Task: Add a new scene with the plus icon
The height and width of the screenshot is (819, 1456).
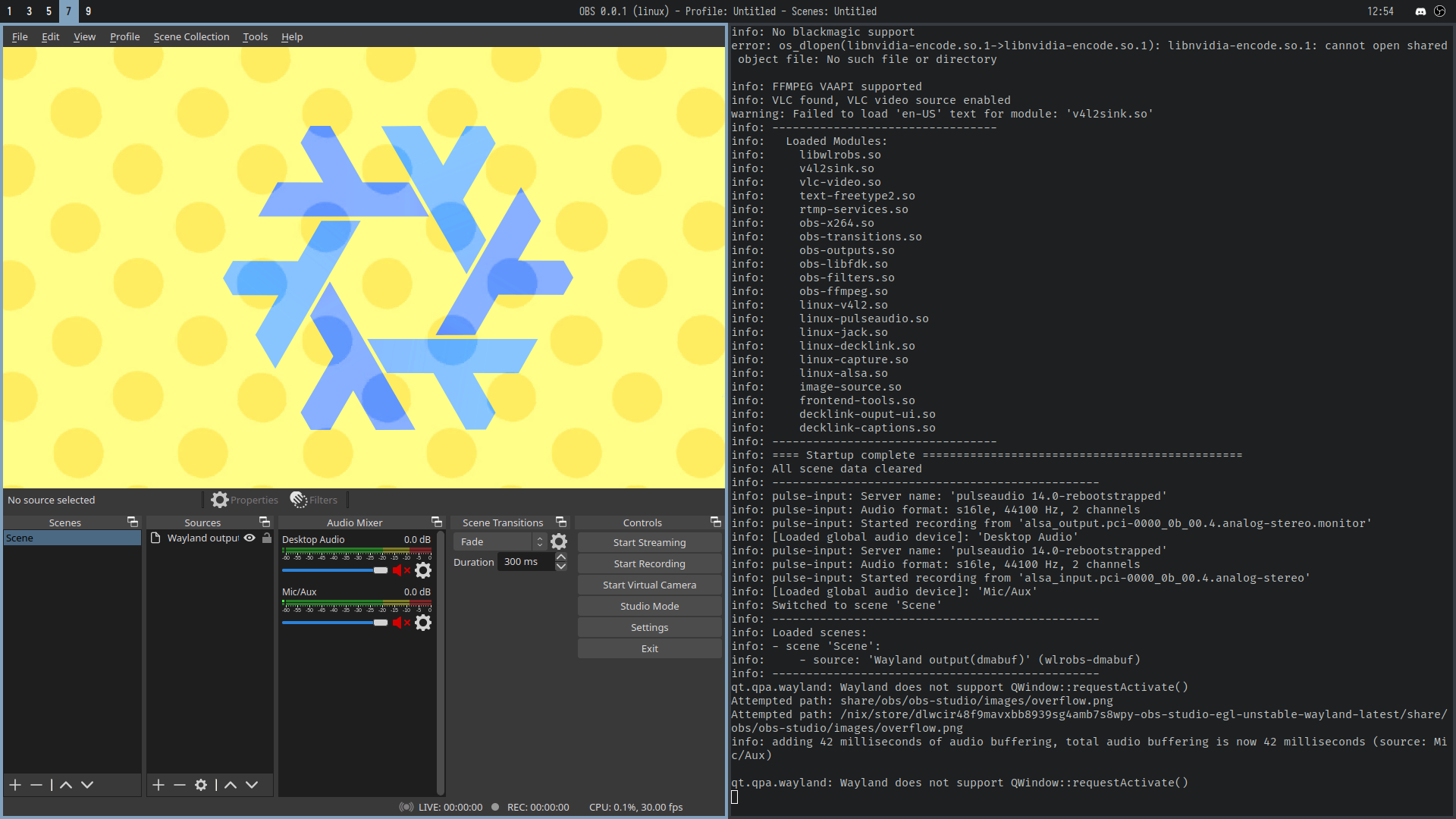Action: click(x=14, y=785)
